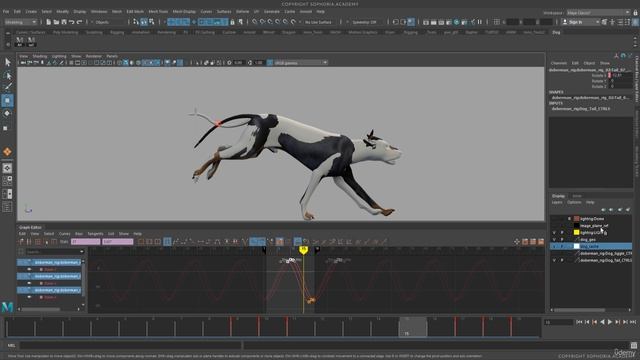
Task: Open the Deform menu
Action: point(242,11)
